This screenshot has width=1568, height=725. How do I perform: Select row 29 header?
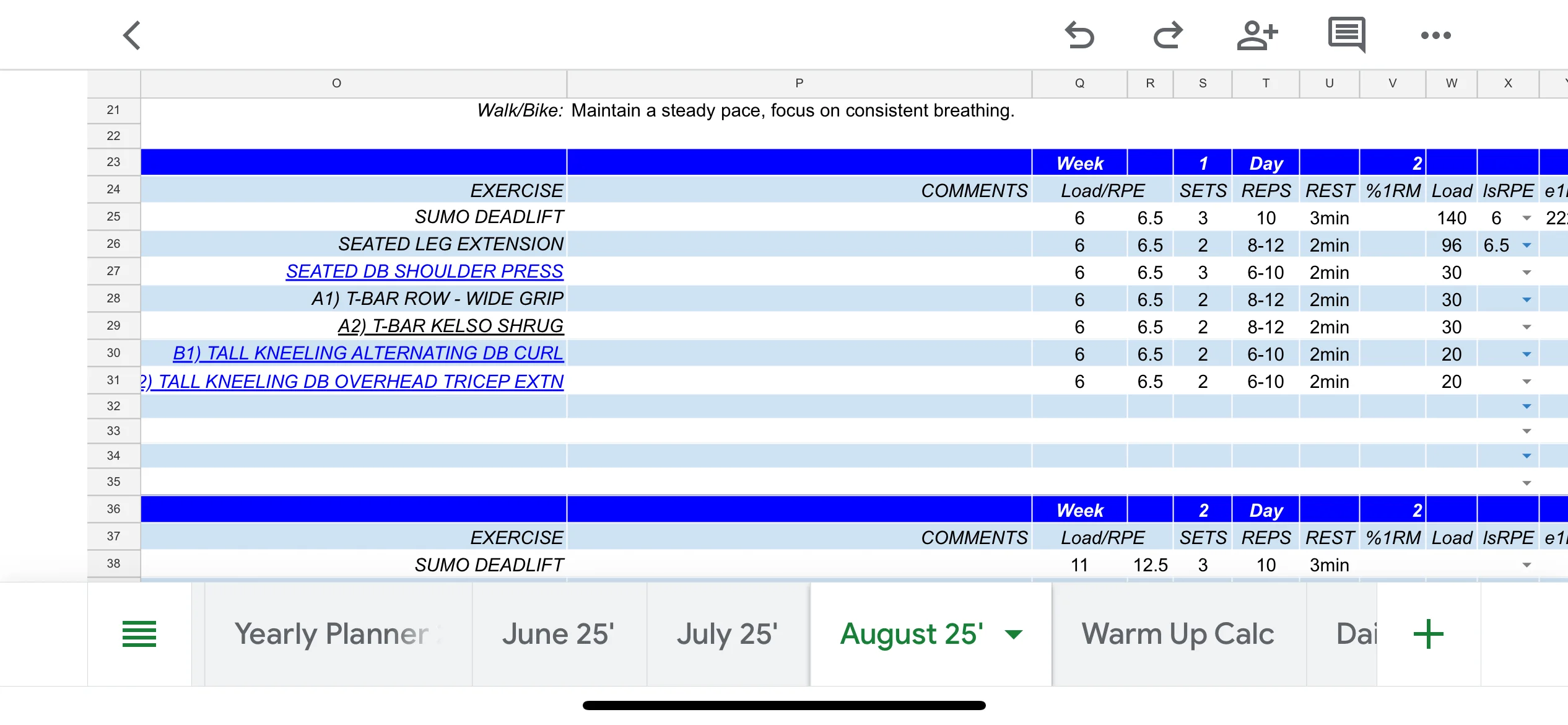pos(113,325)
